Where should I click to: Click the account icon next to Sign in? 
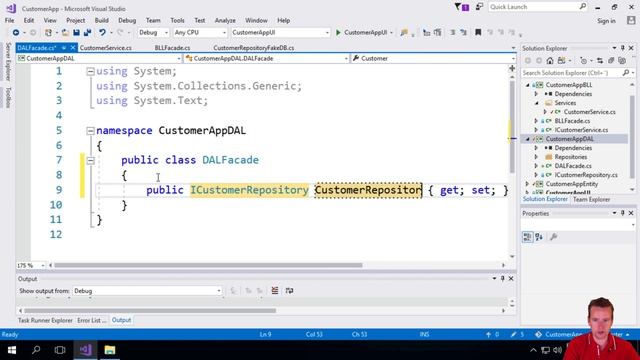(x=631, y=21)
